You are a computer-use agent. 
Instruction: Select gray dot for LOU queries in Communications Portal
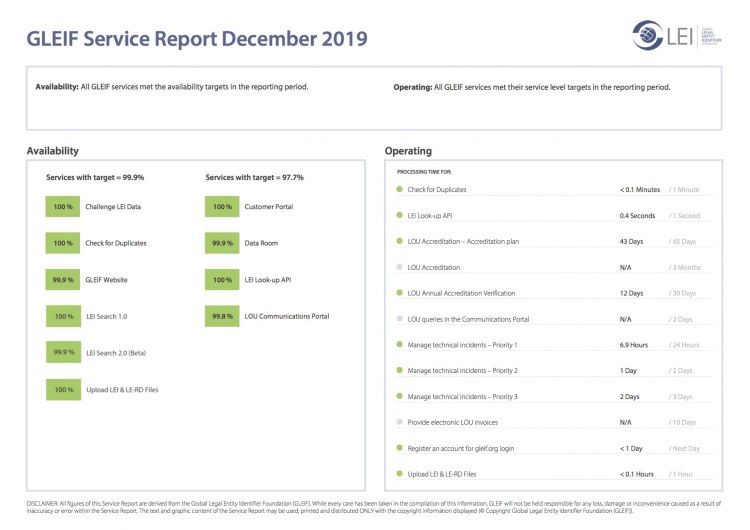pyautogui.click(x=399, y=319)
